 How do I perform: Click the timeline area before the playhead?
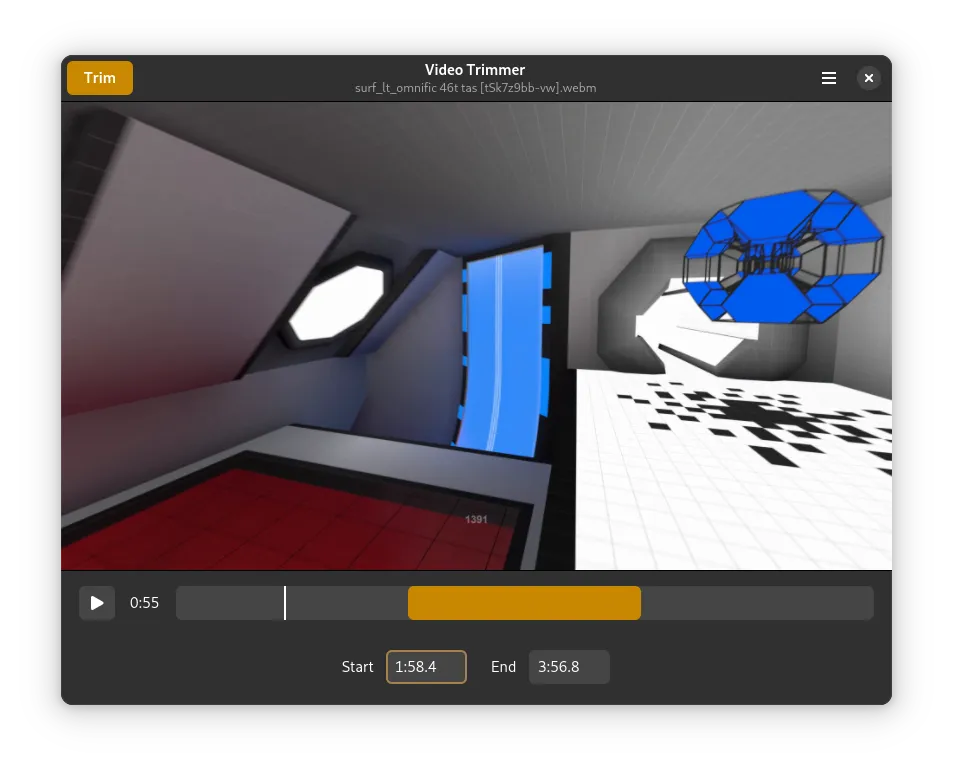point(230,603)
